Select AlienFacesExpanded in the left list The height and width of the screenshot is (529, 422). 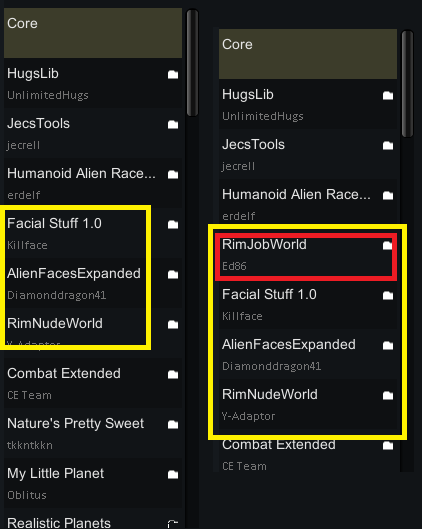click(93, 283)
